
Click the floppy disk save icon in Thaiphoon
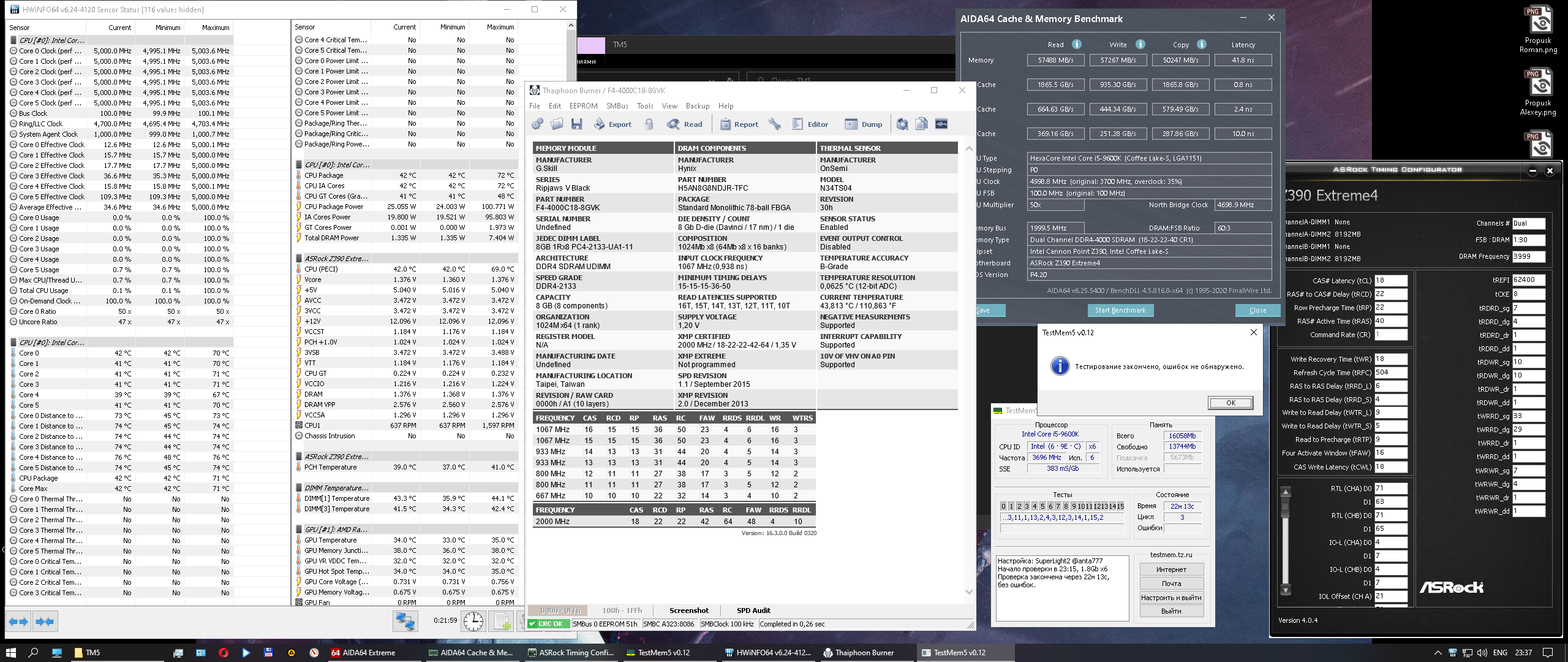point(576,124)
